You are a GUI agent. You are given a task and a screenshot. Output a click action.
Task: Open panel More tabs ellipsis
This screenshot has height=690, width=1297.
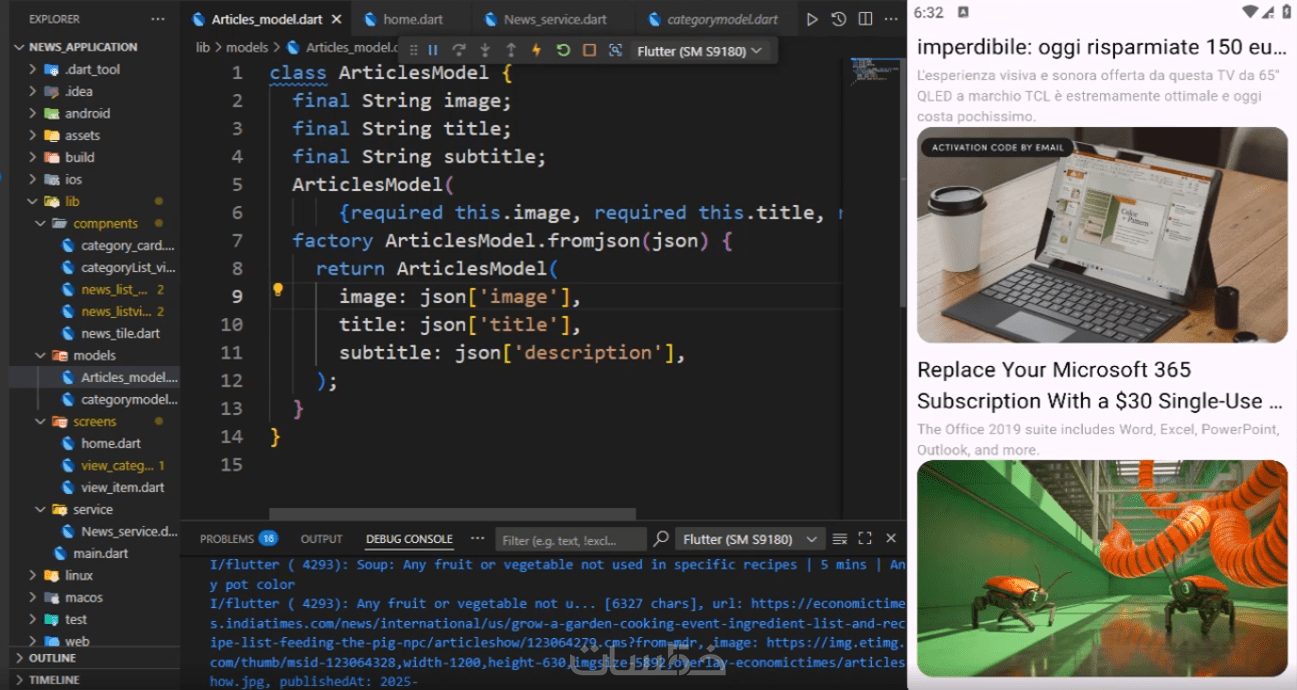pos(477,539)
